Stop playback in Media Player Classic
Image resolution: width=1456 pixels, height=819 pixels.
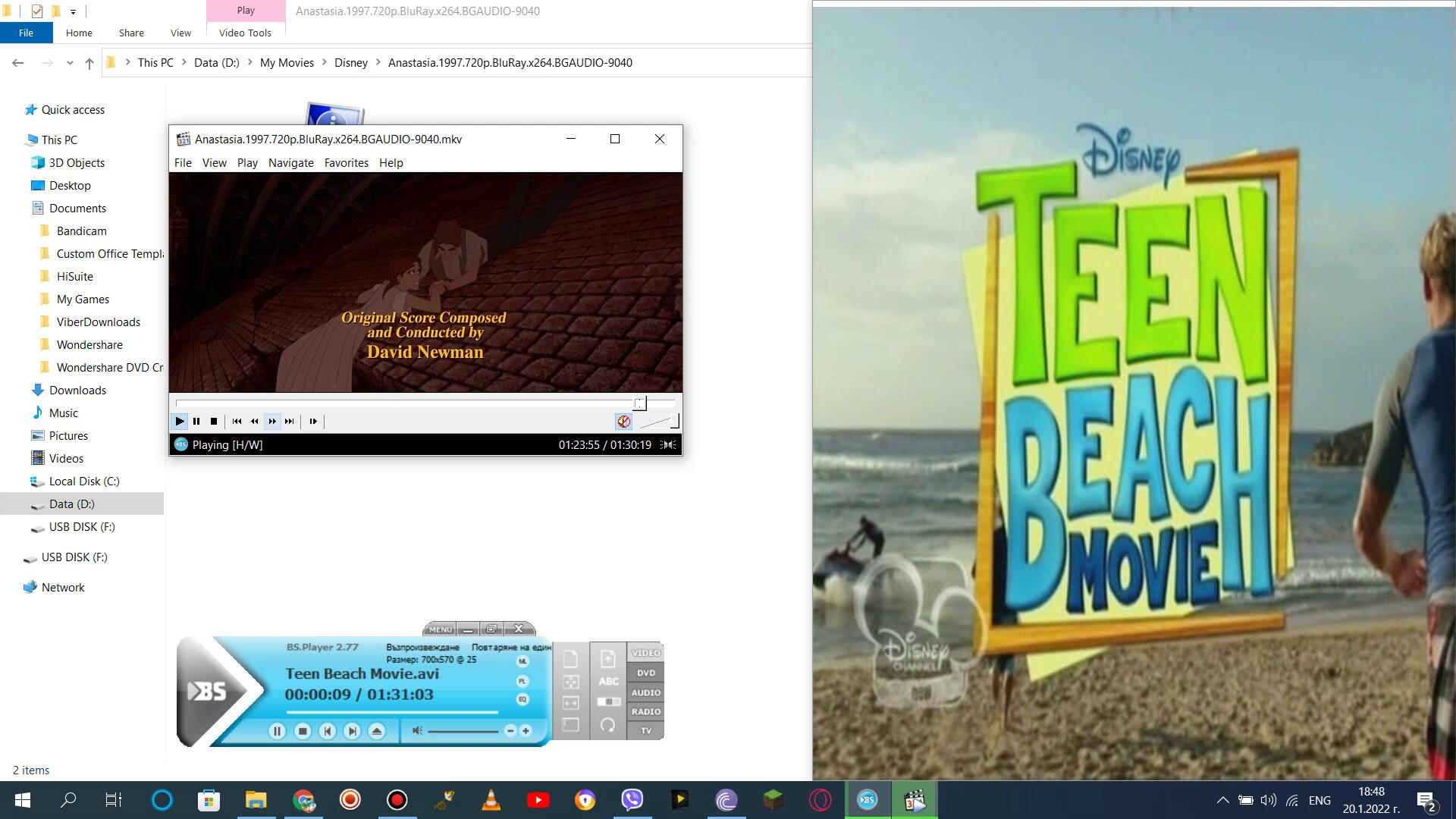214,421
